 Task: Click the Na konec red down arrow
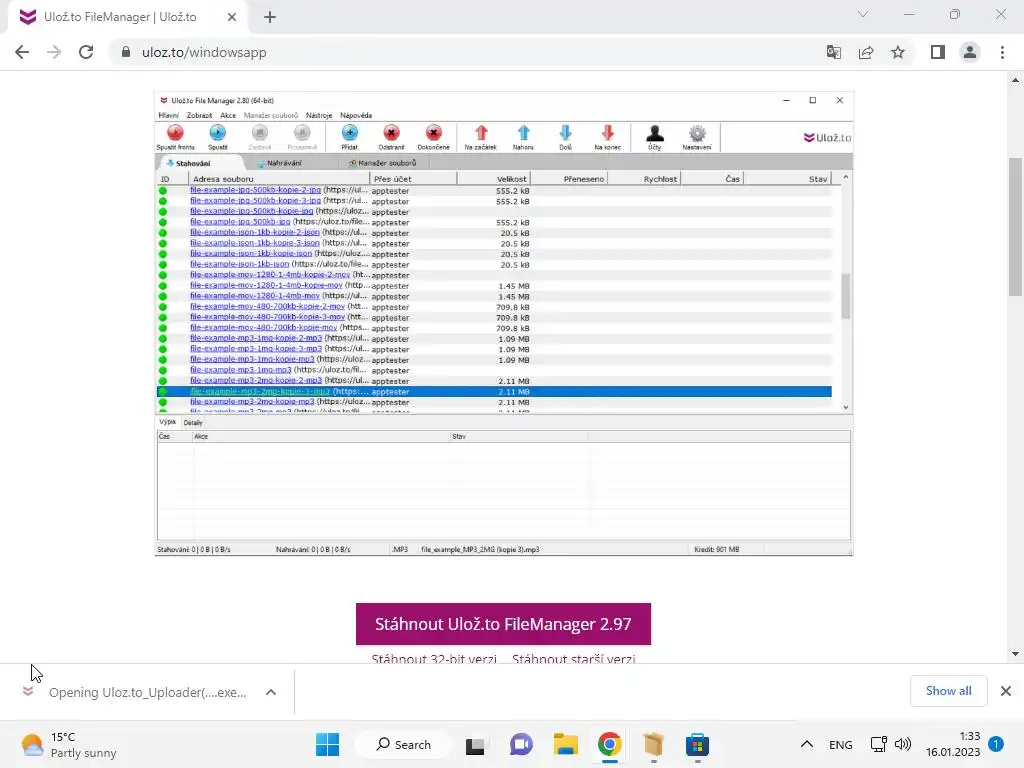tap(607, 133)
